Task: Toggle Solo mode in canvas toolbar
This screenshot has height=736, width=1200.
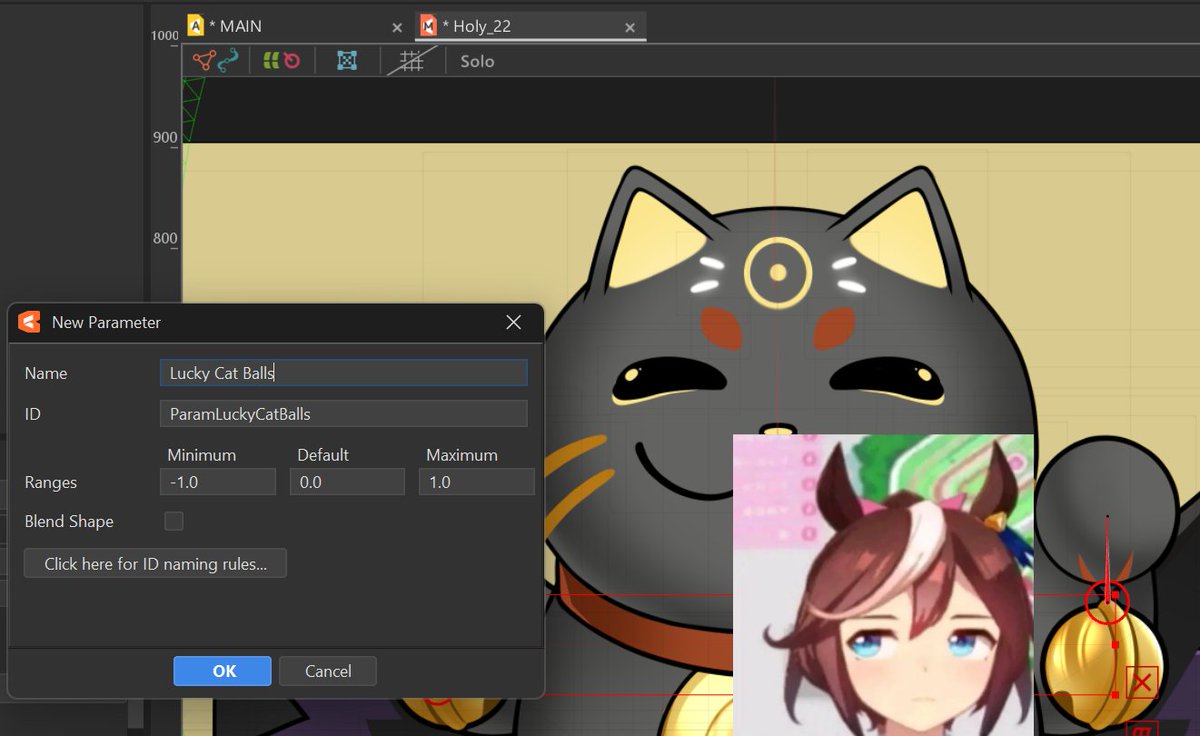Action: tap(477, 61)
